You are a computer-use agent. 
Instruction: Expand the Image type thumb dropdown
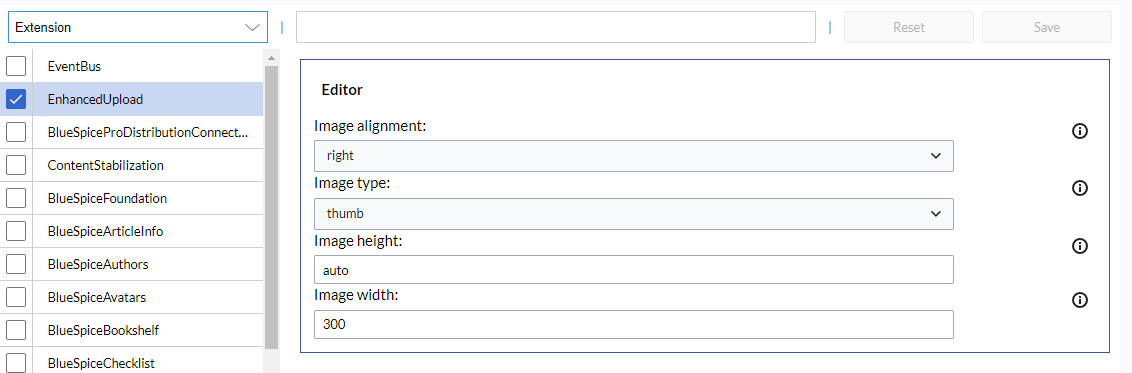point(634,214)
